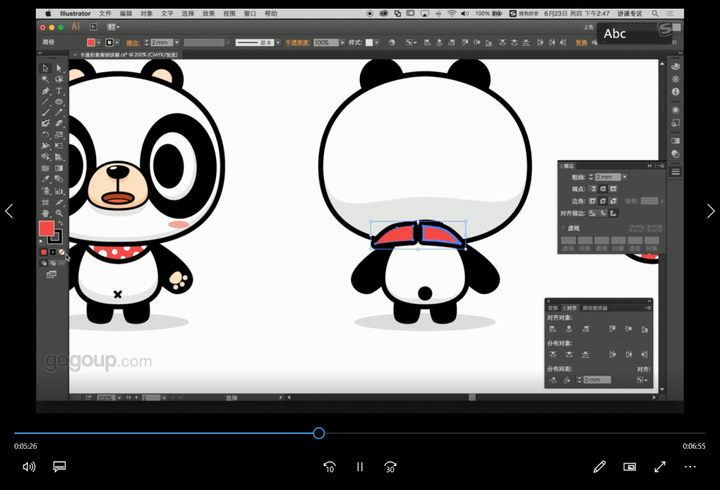Image resolution: width=720 pixels, height=490 pixels.
Task: Open fill color dropdown in control bar
Action: coord(98,43)
